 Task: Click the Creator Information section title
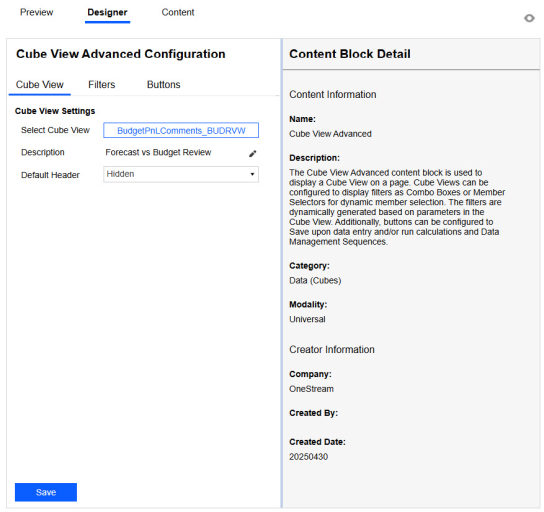click(x=332, y=349)
